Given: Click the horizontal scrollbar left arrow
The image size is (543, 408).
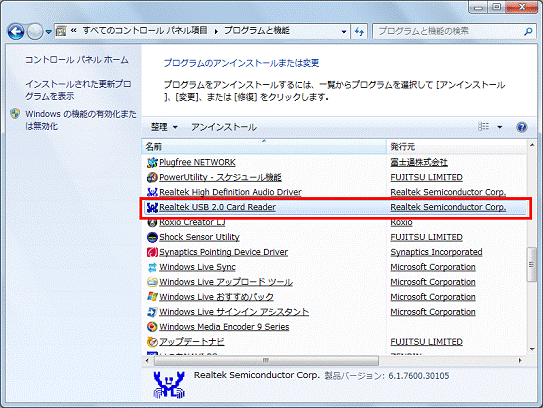Looking at the screenshot, I should 147,361.
